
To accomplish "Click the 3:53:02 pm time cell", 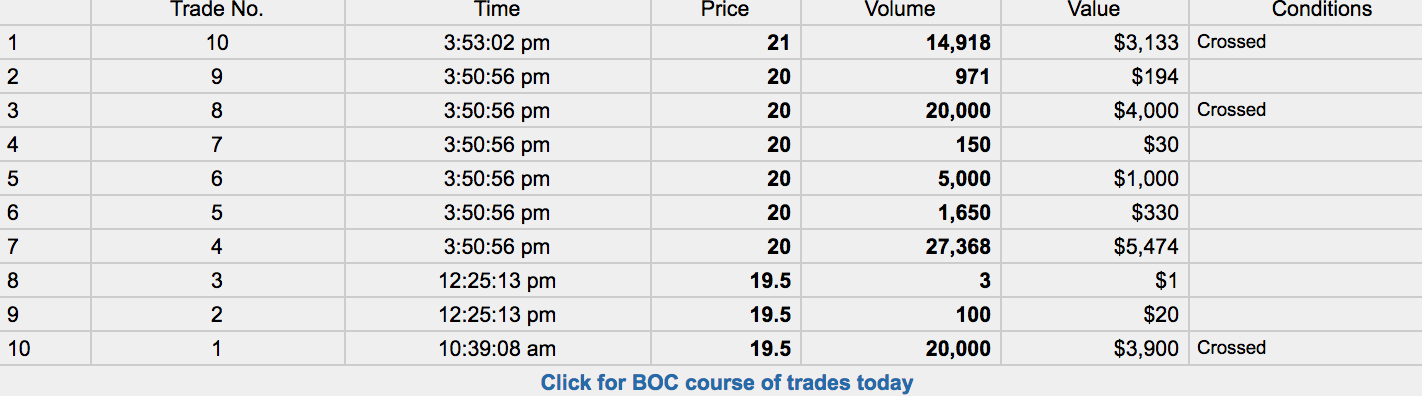I will [x=497, y=43].
